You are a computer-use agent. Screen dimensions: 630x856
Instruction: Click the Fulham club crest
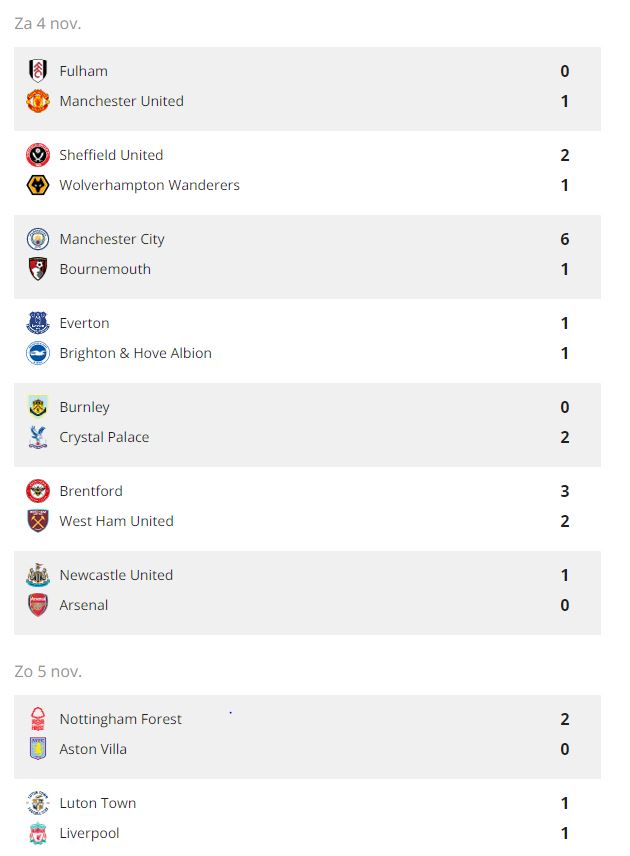(x=38, y=71)
